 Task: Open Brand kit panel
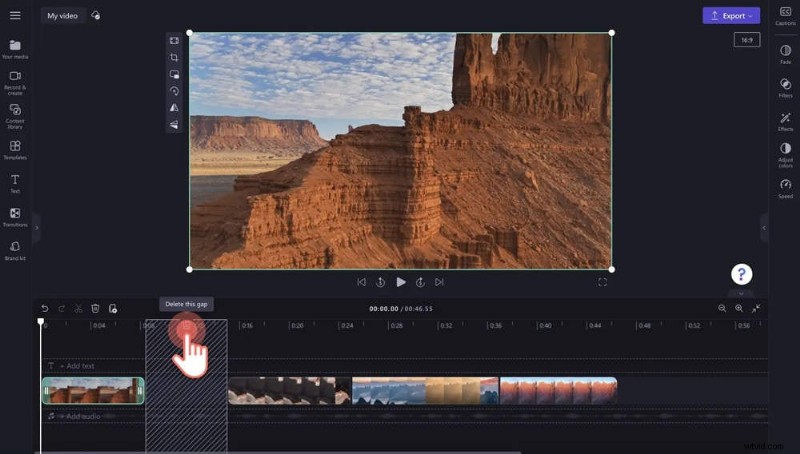click(15, 251)
